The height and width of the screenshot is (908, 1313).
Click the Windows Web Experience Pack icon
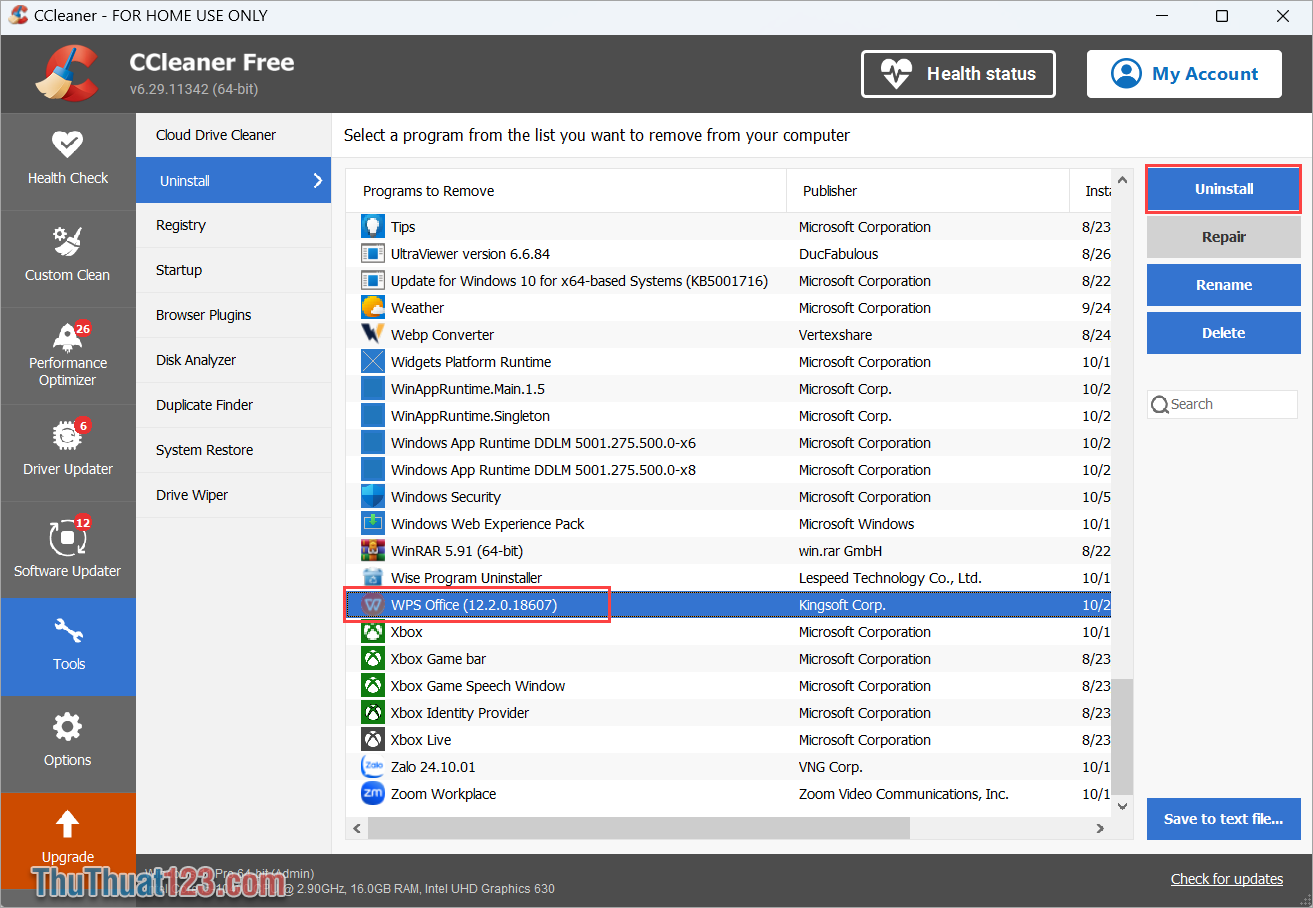tap(372, 524)
